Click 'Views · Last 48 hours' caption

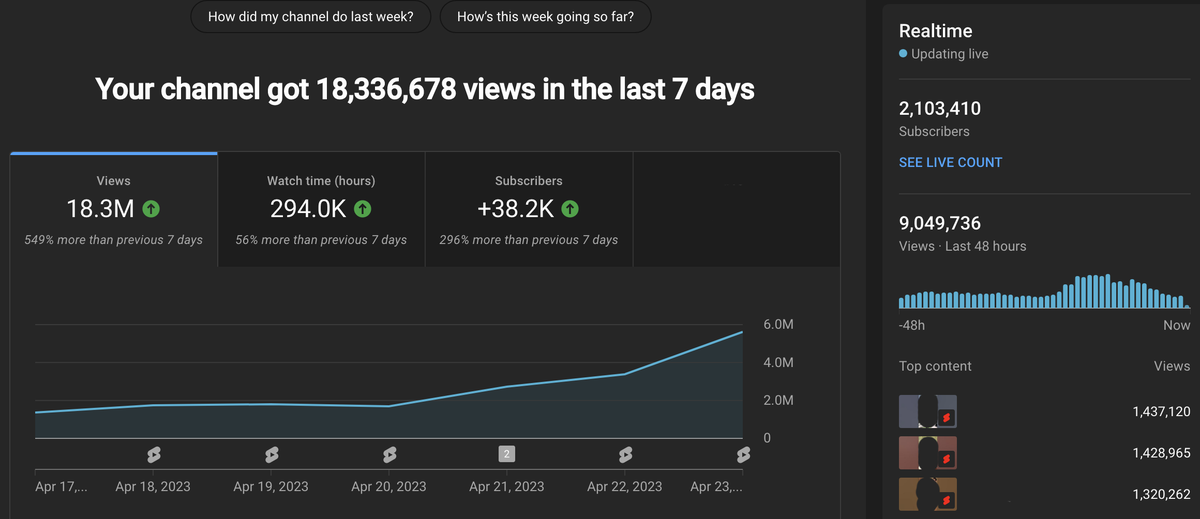(x=962, y=246)
